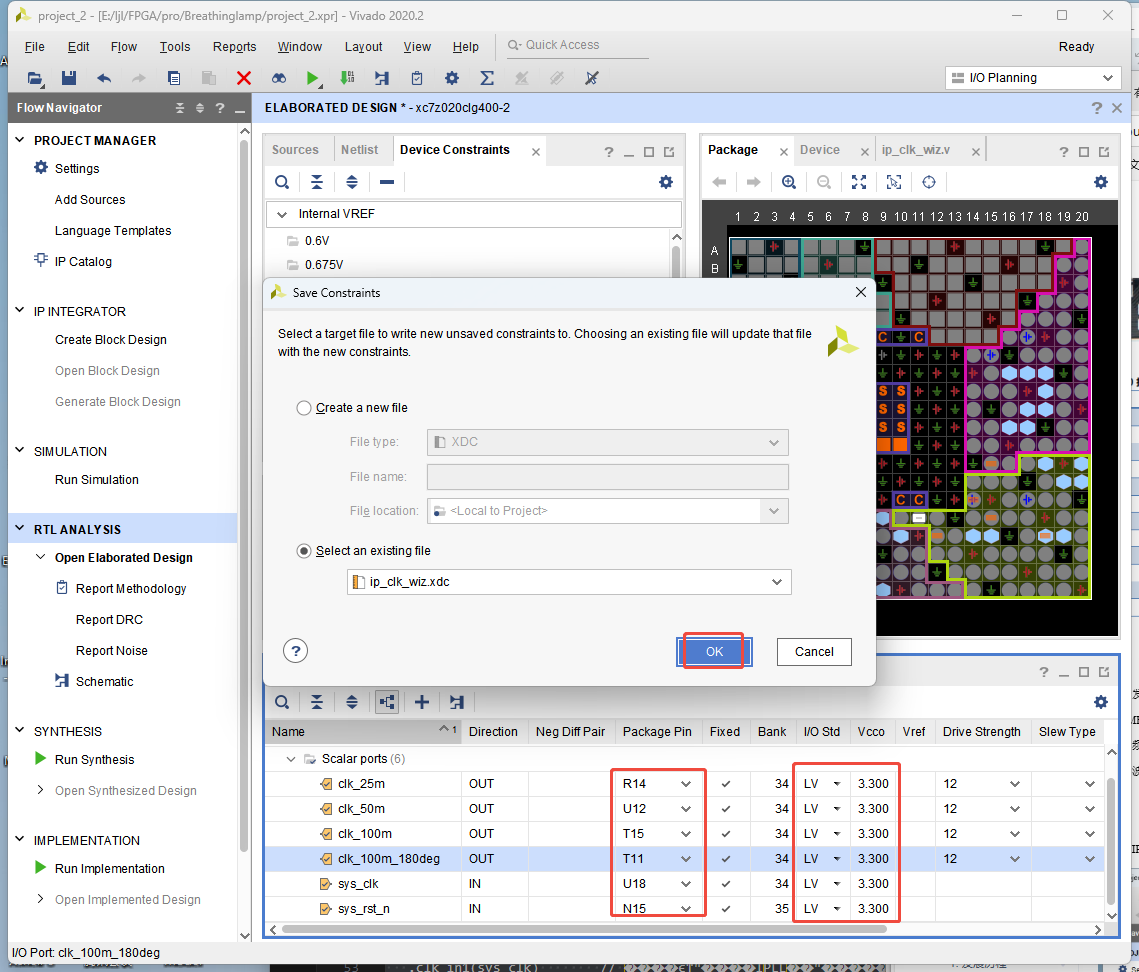Click Run Implementation in Flow Navigator

[x=110, y=868]
